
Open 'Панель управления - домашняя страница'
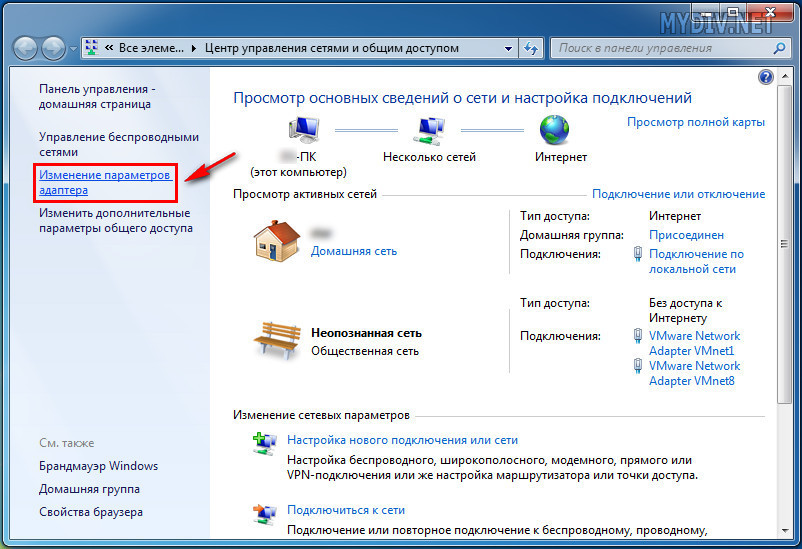click(97, 96)
